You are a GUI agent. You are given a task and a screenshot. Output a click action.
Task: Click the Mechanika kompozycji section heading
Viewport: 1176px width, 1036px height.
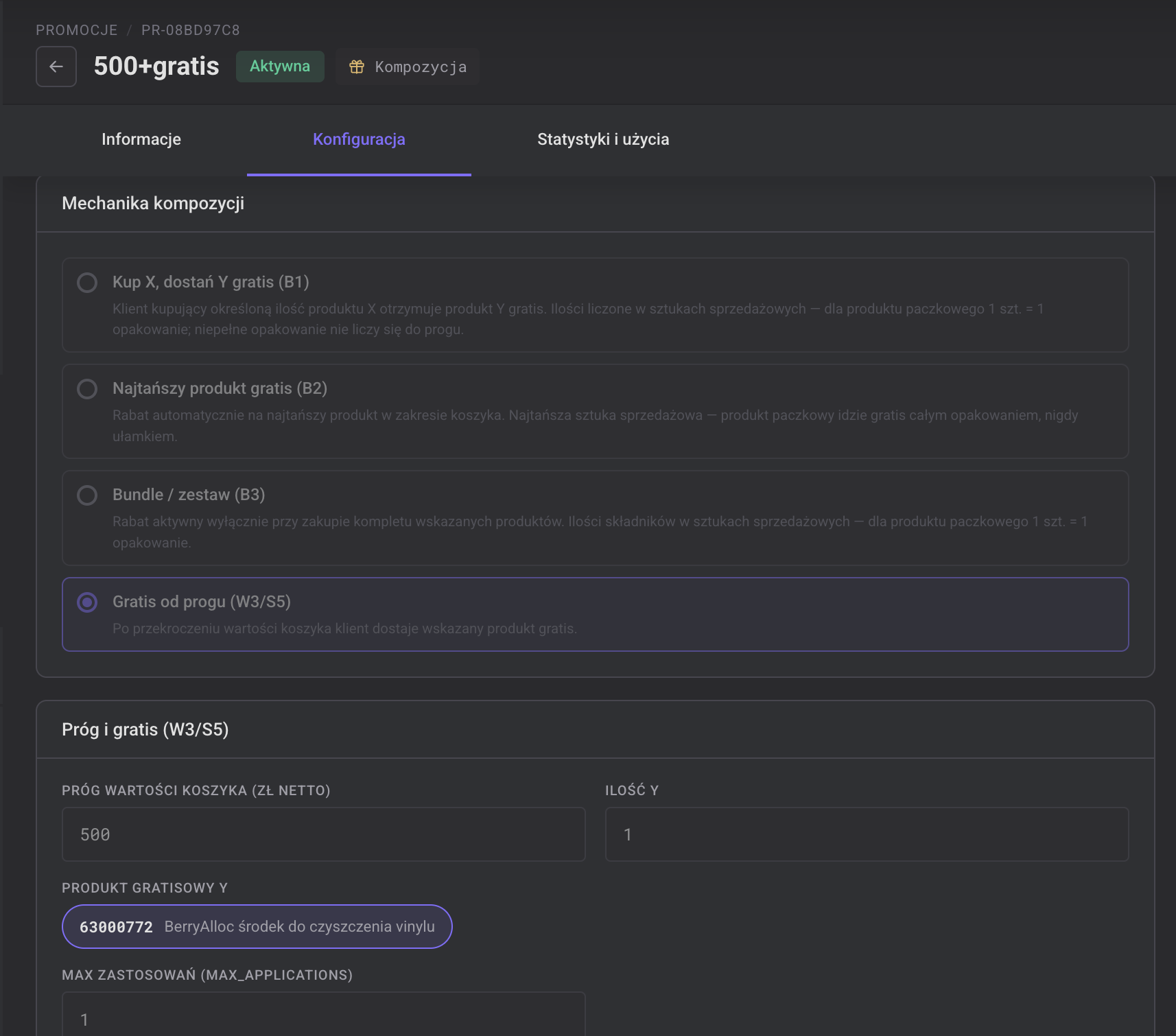click(x=153, y=203)
